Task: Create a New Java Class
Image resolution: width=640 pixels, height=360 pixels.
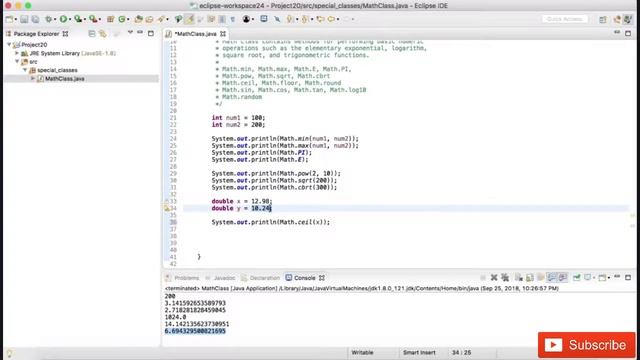Action: (122, 19)
